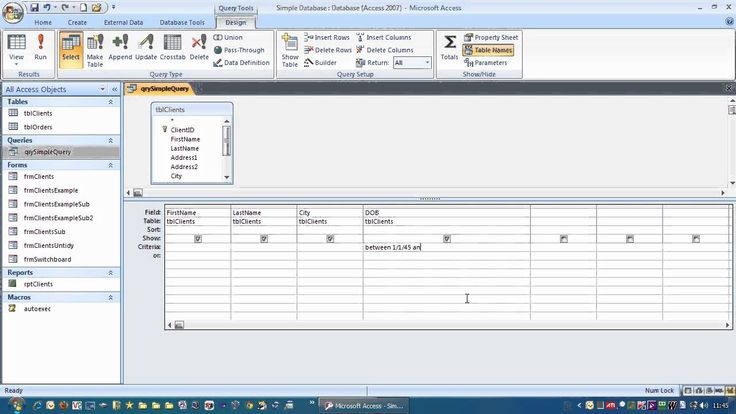The width and height of the screenshot is (736, 414).
Task: Click table pane vertical scrollbar down arrow
Action: [732, 183]
